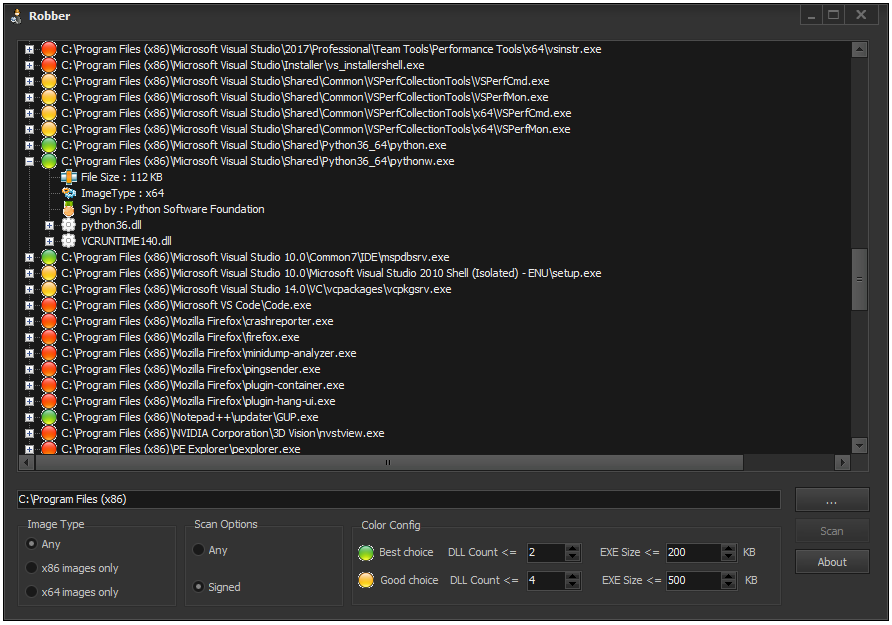Click the red icon beside firefox.exe

49,337
